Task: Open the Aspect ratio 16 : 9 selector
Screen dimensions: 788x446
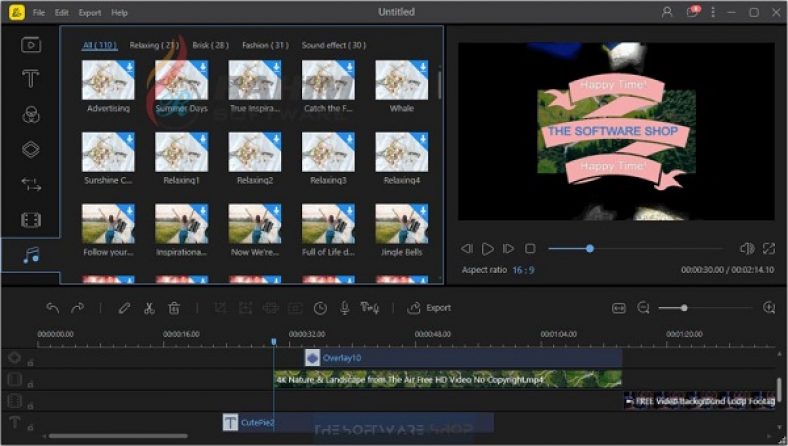Action: 523,270
